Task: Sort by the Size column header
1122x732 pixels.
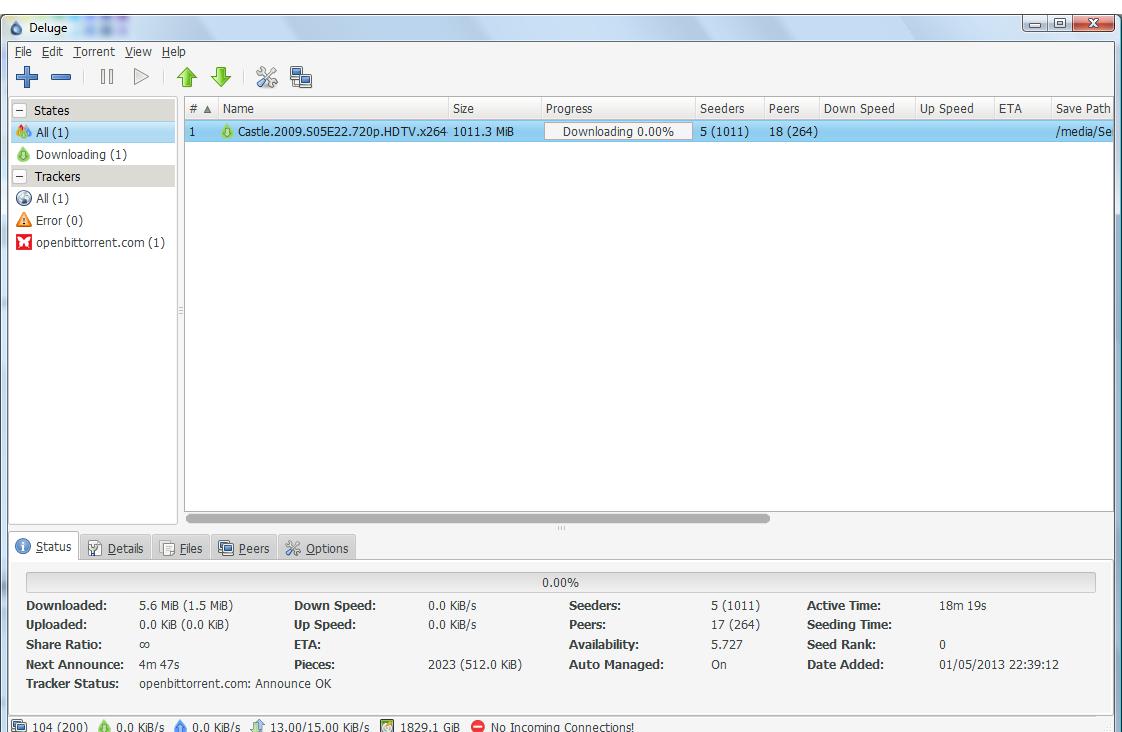Action: pyautogui.click(x=494, y=109)
